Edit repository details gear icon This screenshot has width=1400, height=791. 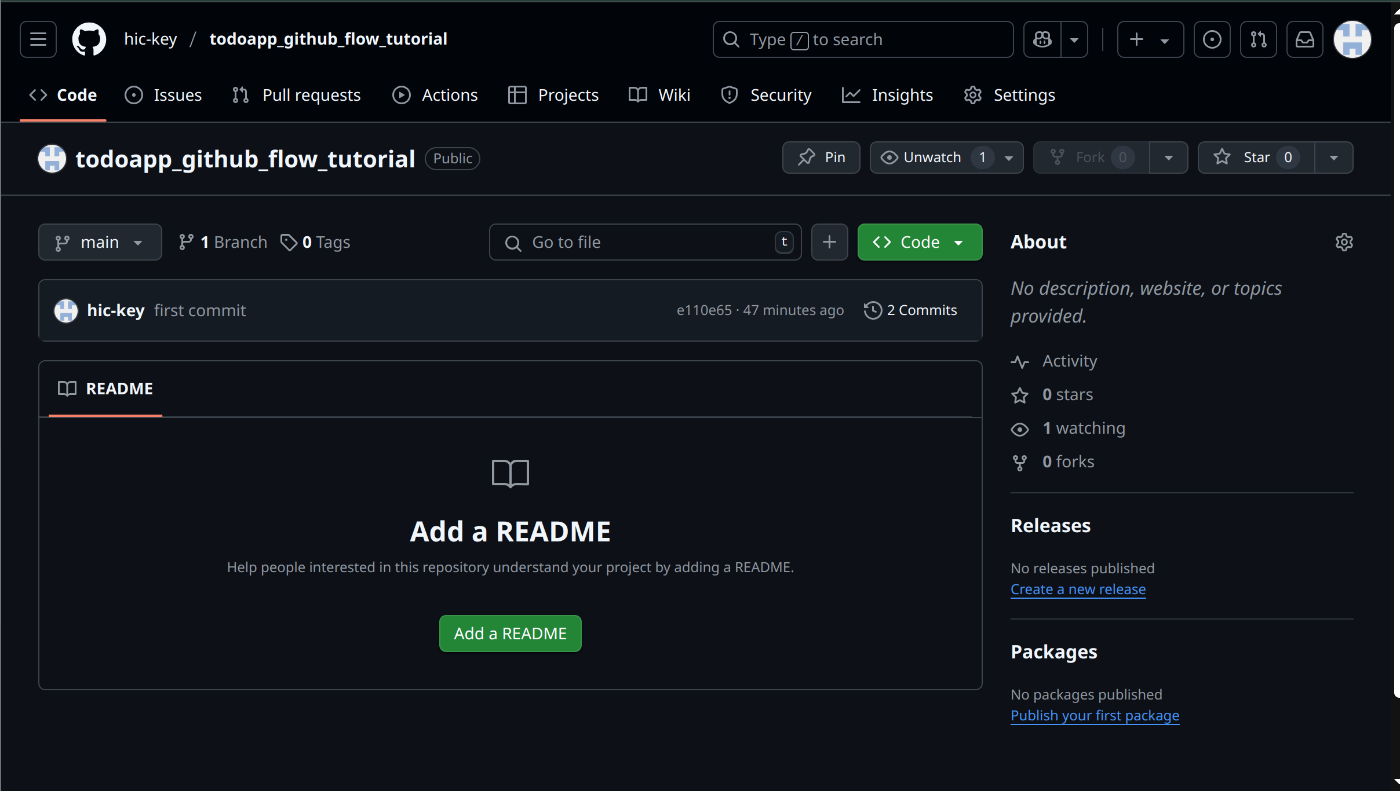[1344, 242]
